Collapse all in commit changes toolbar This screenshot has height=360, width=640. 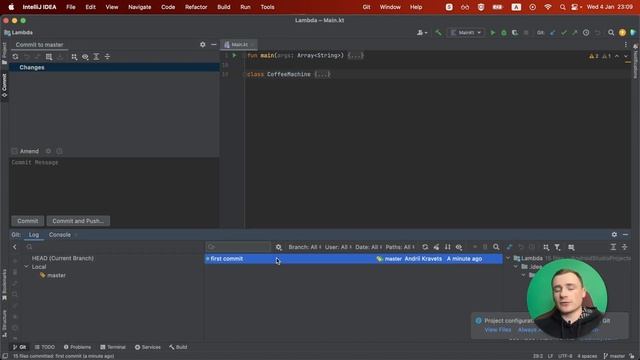(x=107, y=57)
